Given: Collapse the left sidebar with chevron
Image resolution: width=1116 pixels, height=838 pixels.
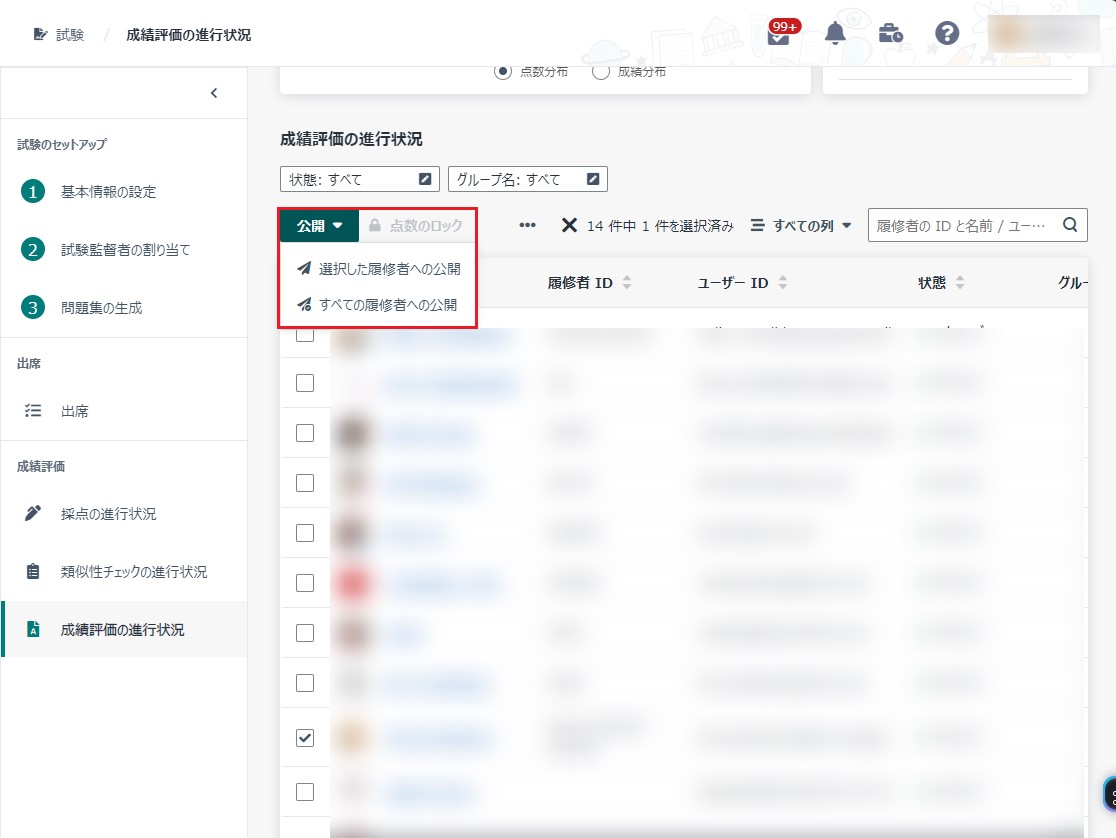Looking at the screenshot, I should 214,93.
